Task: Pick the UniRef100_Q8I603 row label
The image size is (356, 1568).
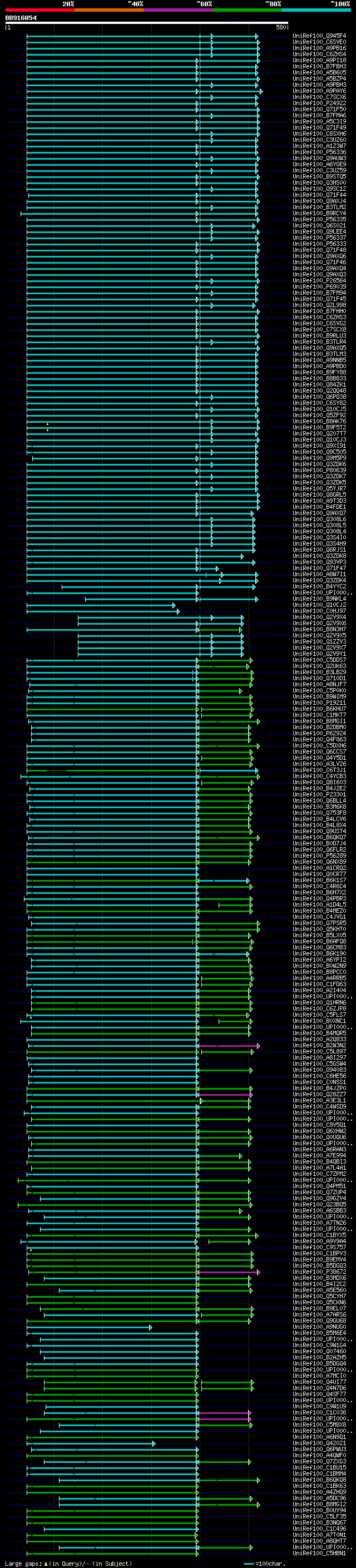Action: tap(319, 782)
